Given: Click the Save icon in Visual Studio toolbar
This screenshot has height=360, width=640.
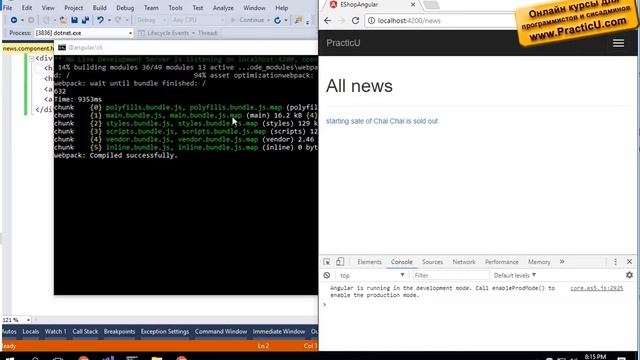Looking at the screenshot, I should (74, 20).
